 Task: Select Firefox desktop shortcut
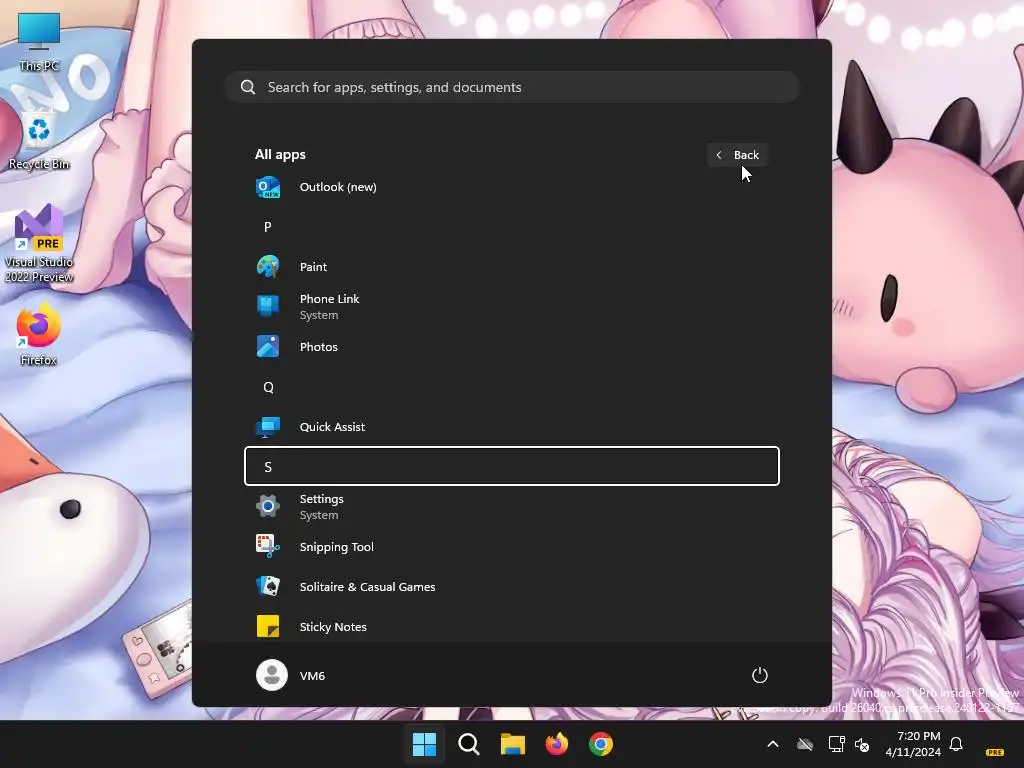coord(39,334)
